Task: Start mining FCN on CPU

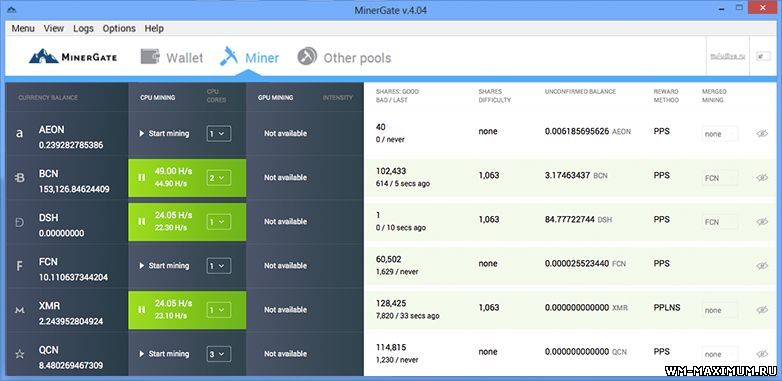Action: pos(164,266)
